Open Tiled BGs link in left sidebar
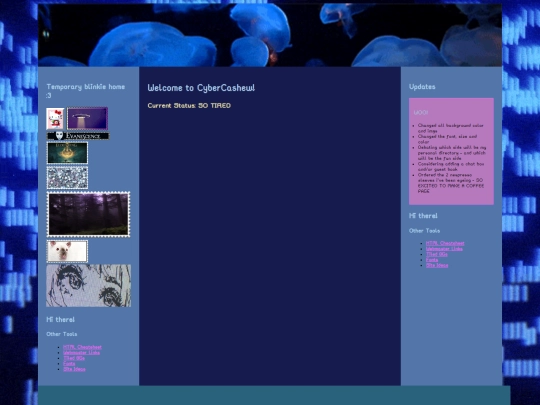 [74, 358]
